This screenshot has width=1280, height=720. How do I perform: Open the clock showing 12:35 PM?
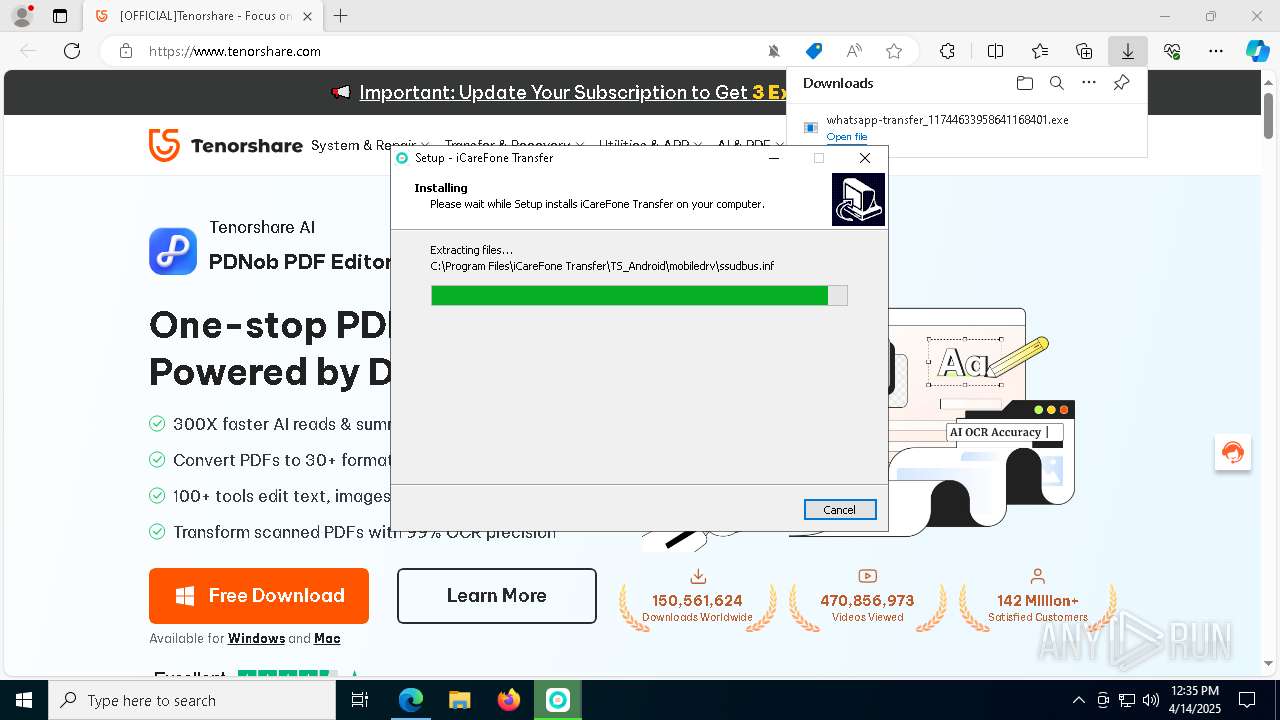click(x=1195, y=700)
